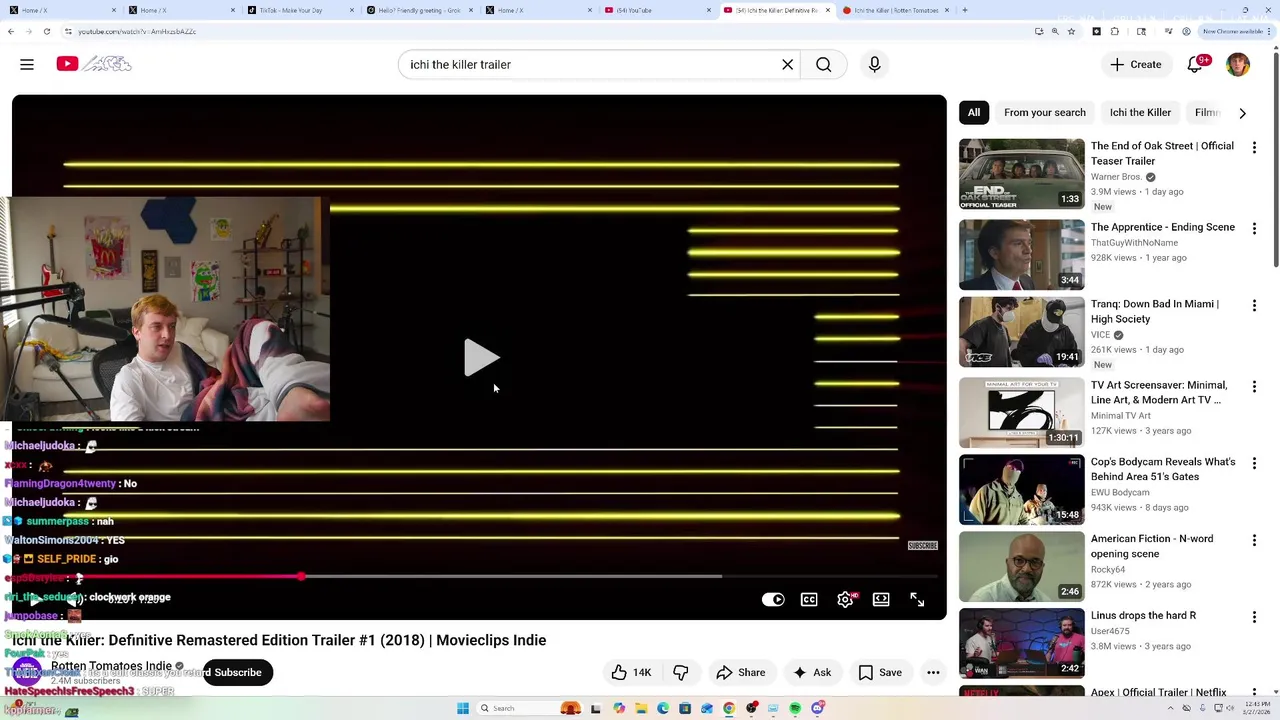The width and height of the screenshot is (1280, 720).
Task: Go back in the browser
Action: 11,31
